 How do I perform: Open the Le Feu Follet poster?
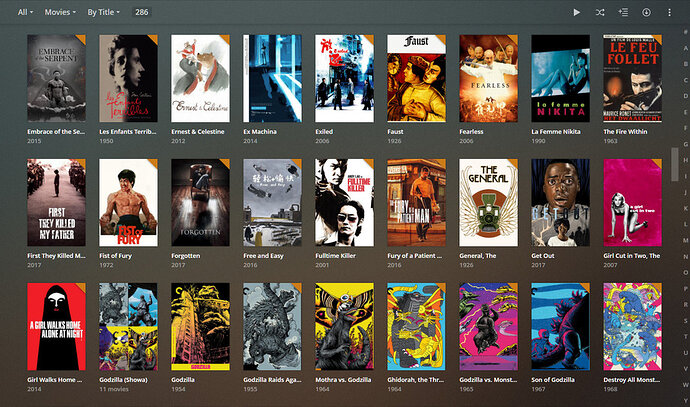(632, 78)
